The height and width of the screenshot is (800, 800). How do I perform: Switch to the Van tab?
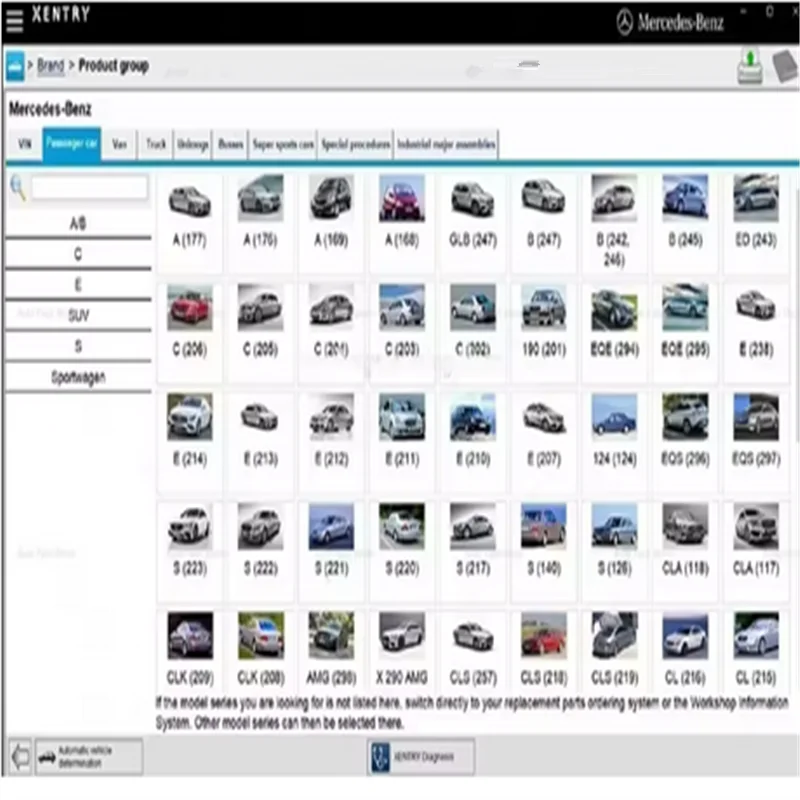coord(119,144)
